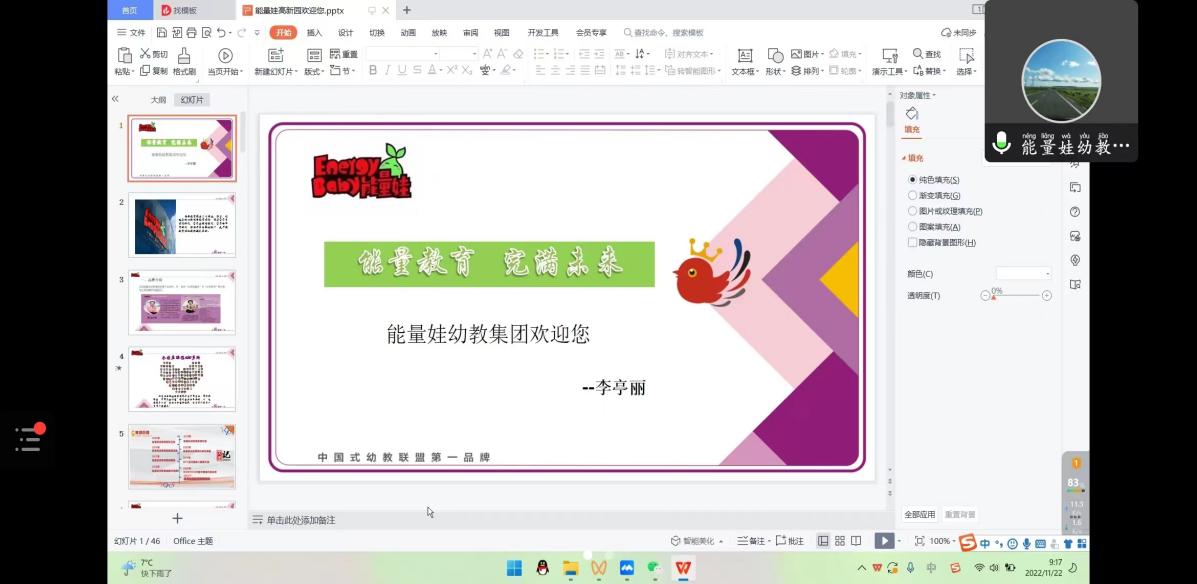Switch to the 大纲 outline tab

point(158,100)
